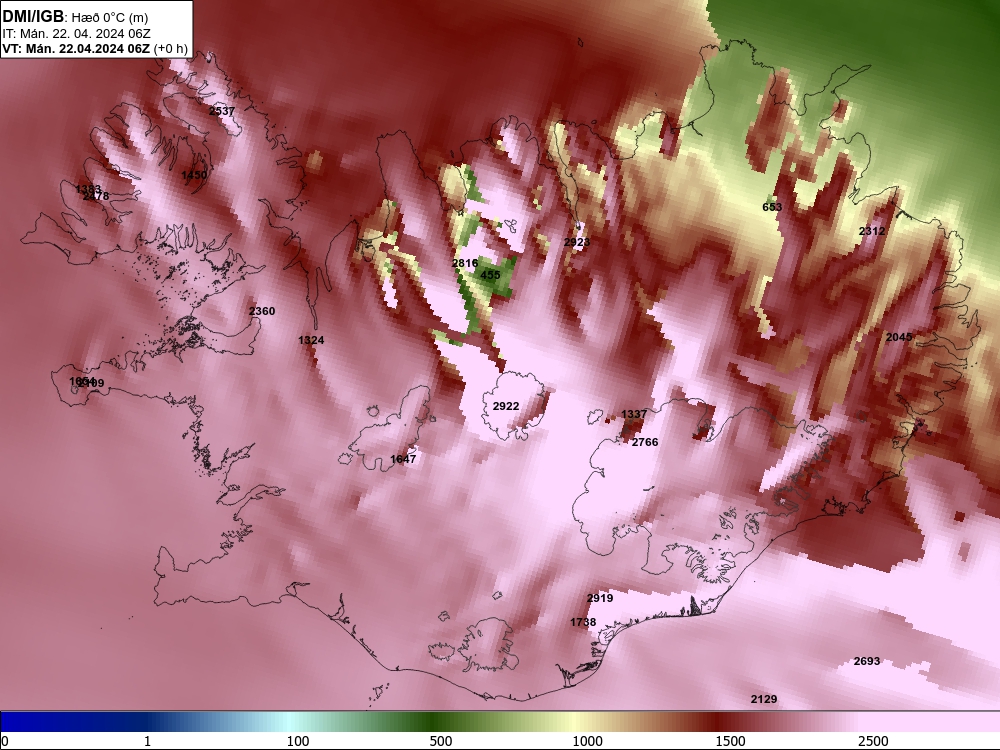Screen dimensions: 1000x750
Task: Click the 1647 label on the glacier
Action: (x=403, y=459)
